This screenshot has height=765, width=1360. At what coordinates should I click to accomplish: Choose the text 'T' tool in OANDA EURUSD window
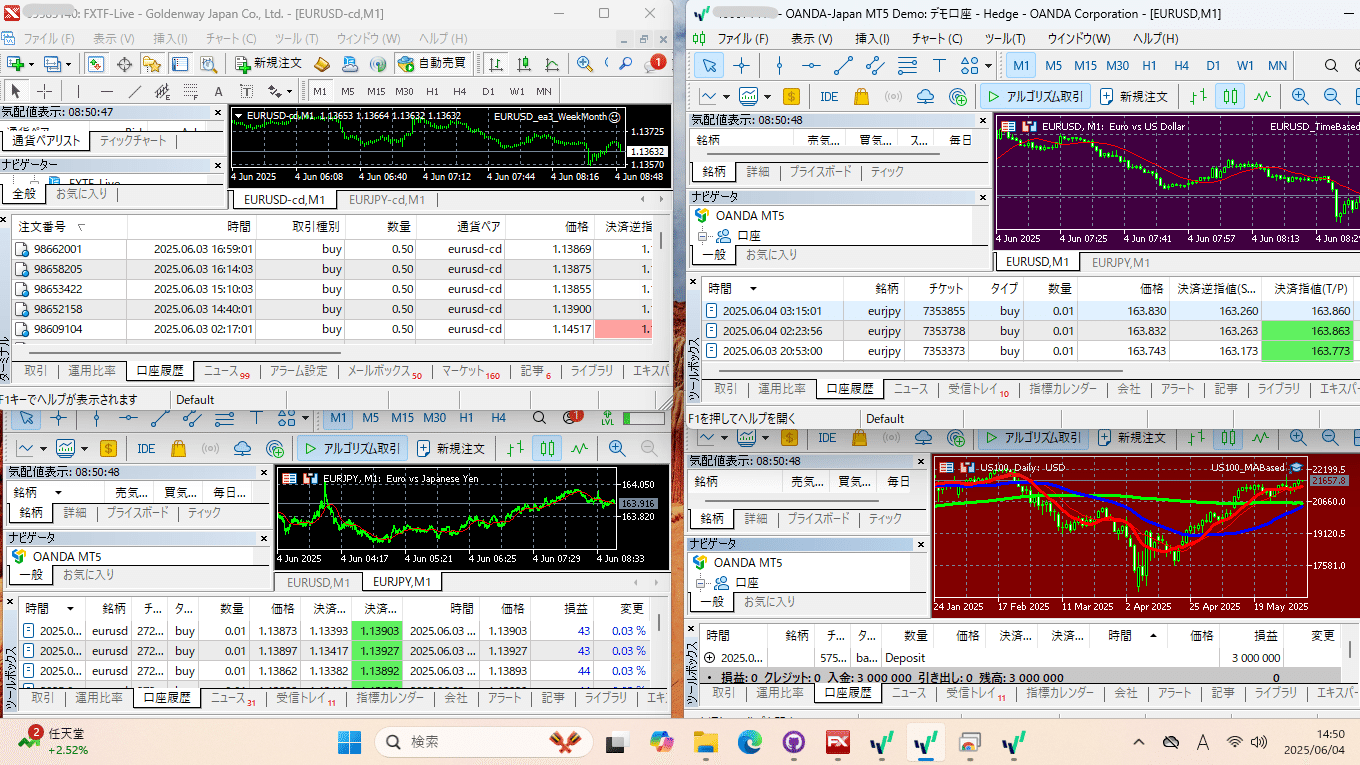tap(939, 66)
